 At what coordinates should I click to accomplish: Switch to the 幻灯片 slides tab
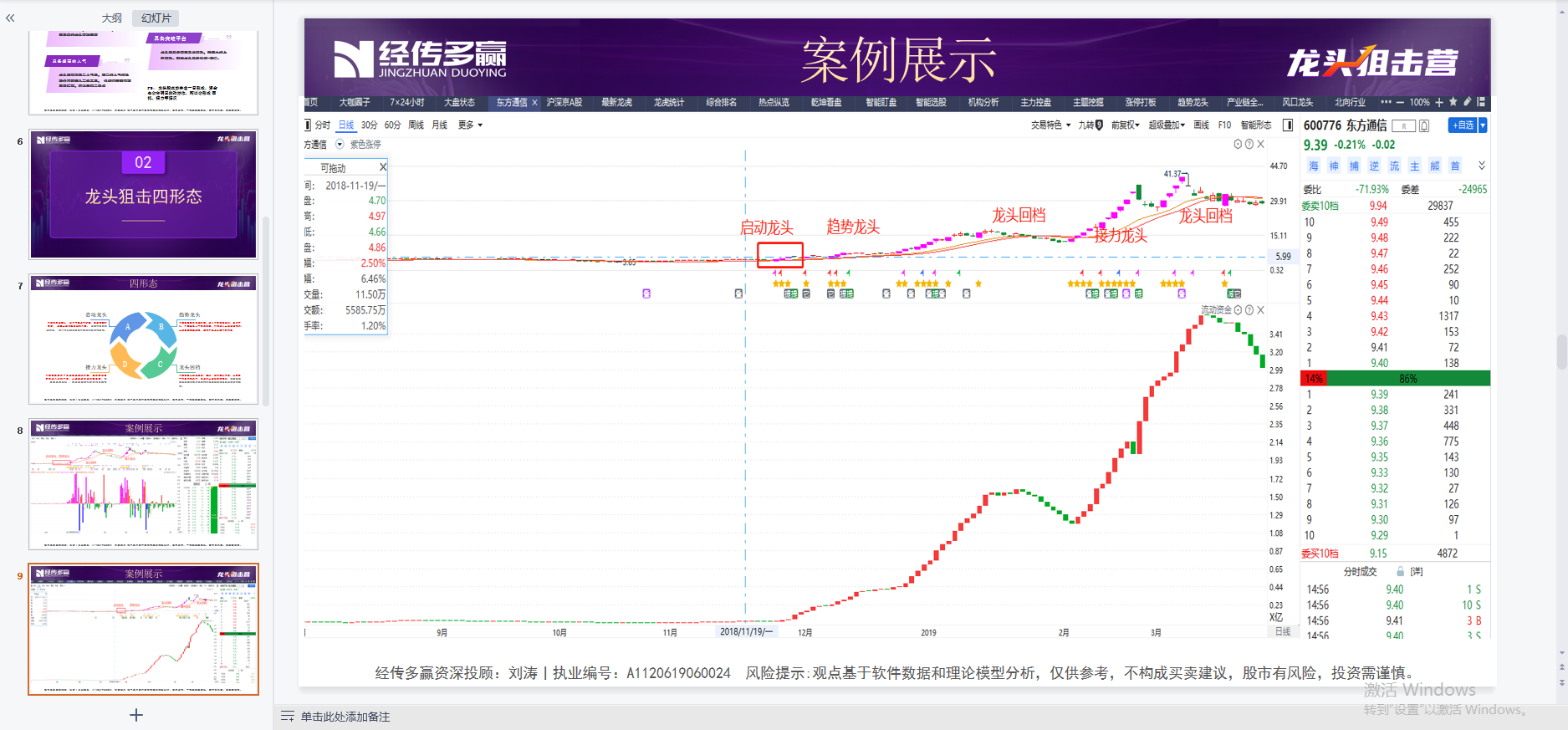[x=156, y=18]
